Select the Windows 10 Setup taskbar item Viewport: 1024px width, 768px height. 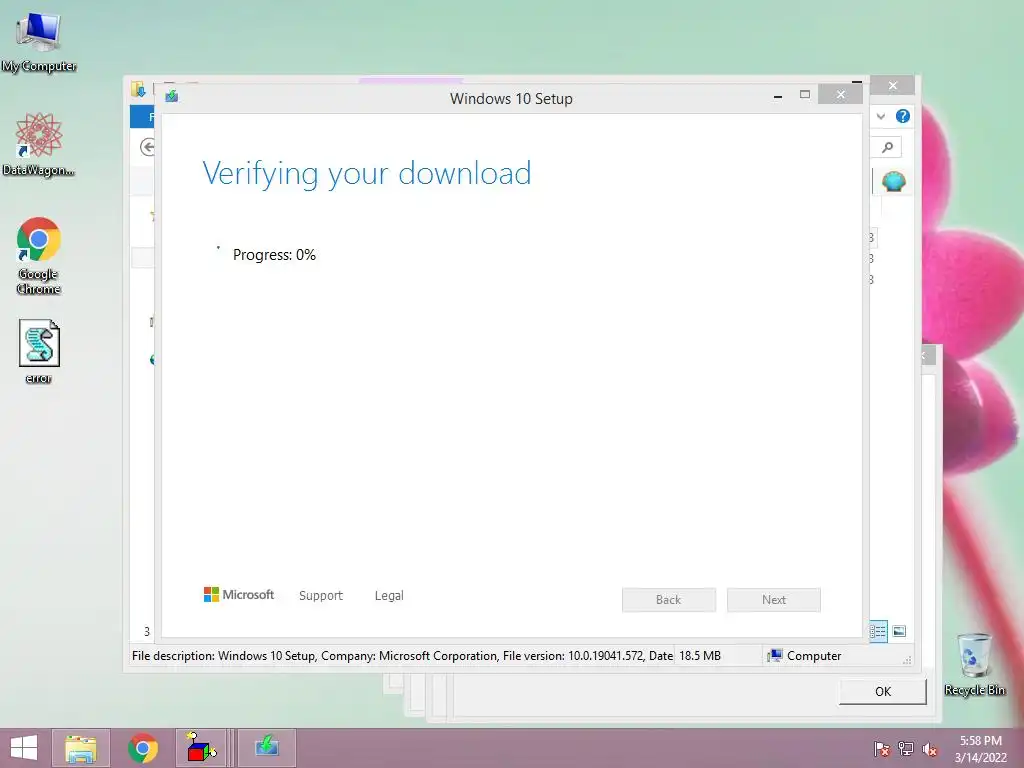(266, 748)
